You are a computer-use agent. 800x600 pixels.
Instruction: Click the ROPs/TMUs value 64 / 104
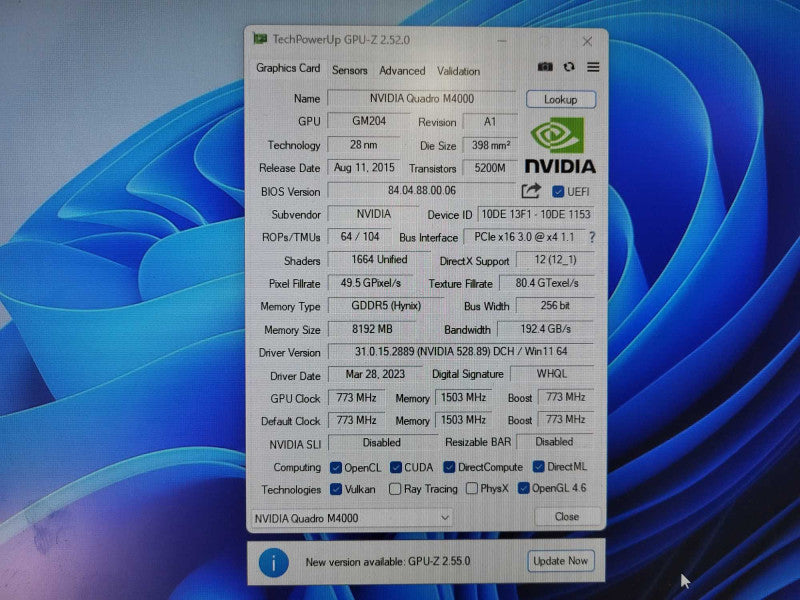[x=360, y=237]
